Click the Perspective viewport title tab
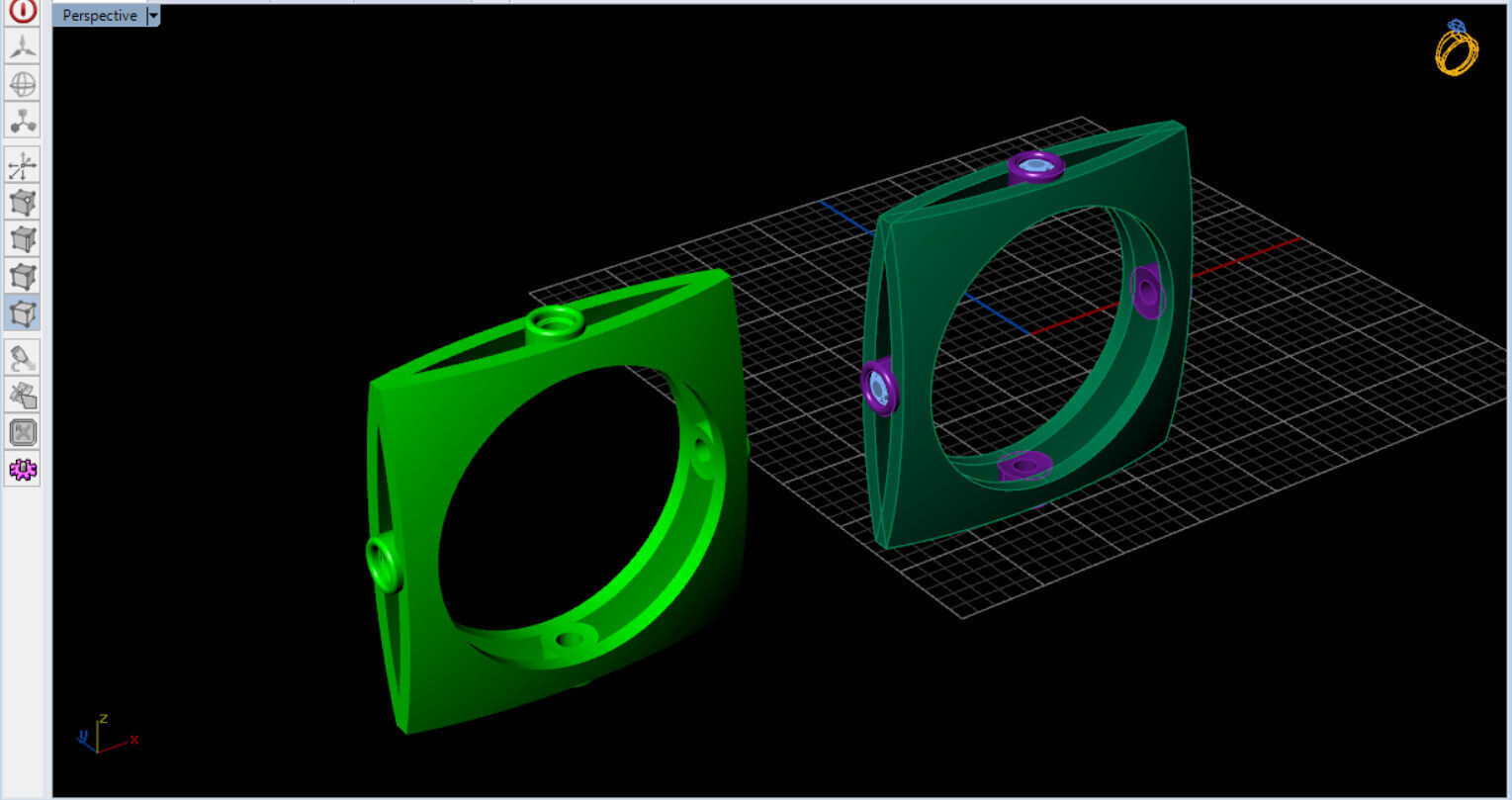 pos(100,15)
